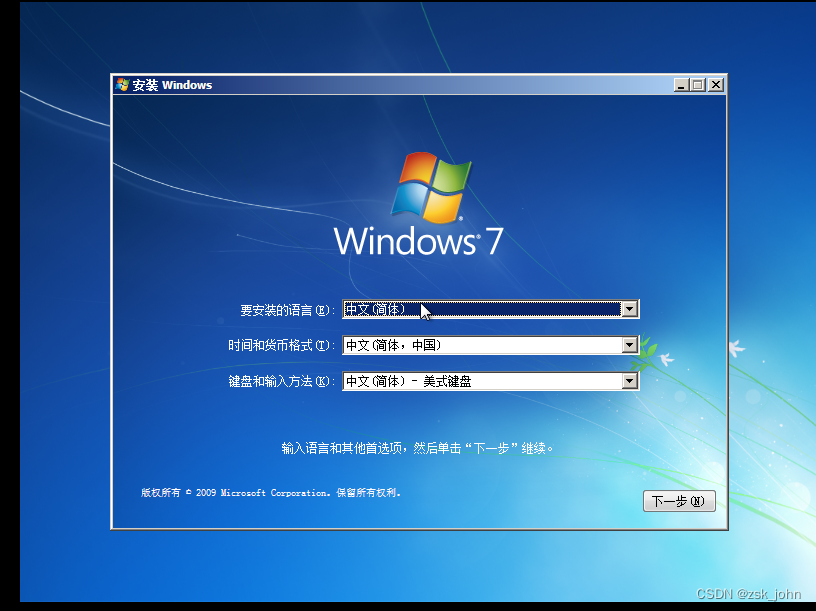Click the Windows 7 wordmark text
This screenshot has width=816, height=611.
point(418,241)
